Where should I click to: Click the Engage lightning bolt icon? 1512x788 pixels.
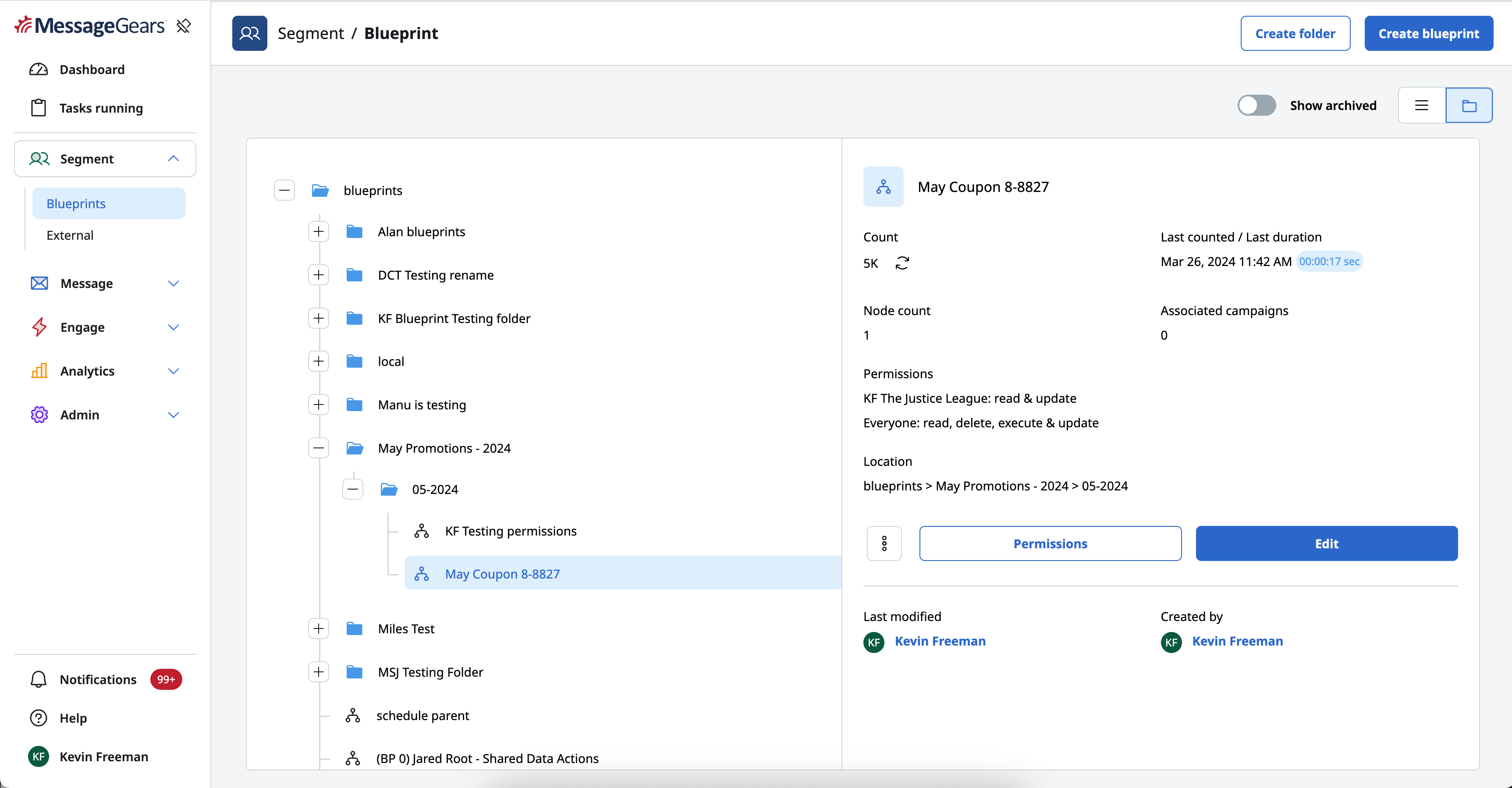tap(39, 327)
